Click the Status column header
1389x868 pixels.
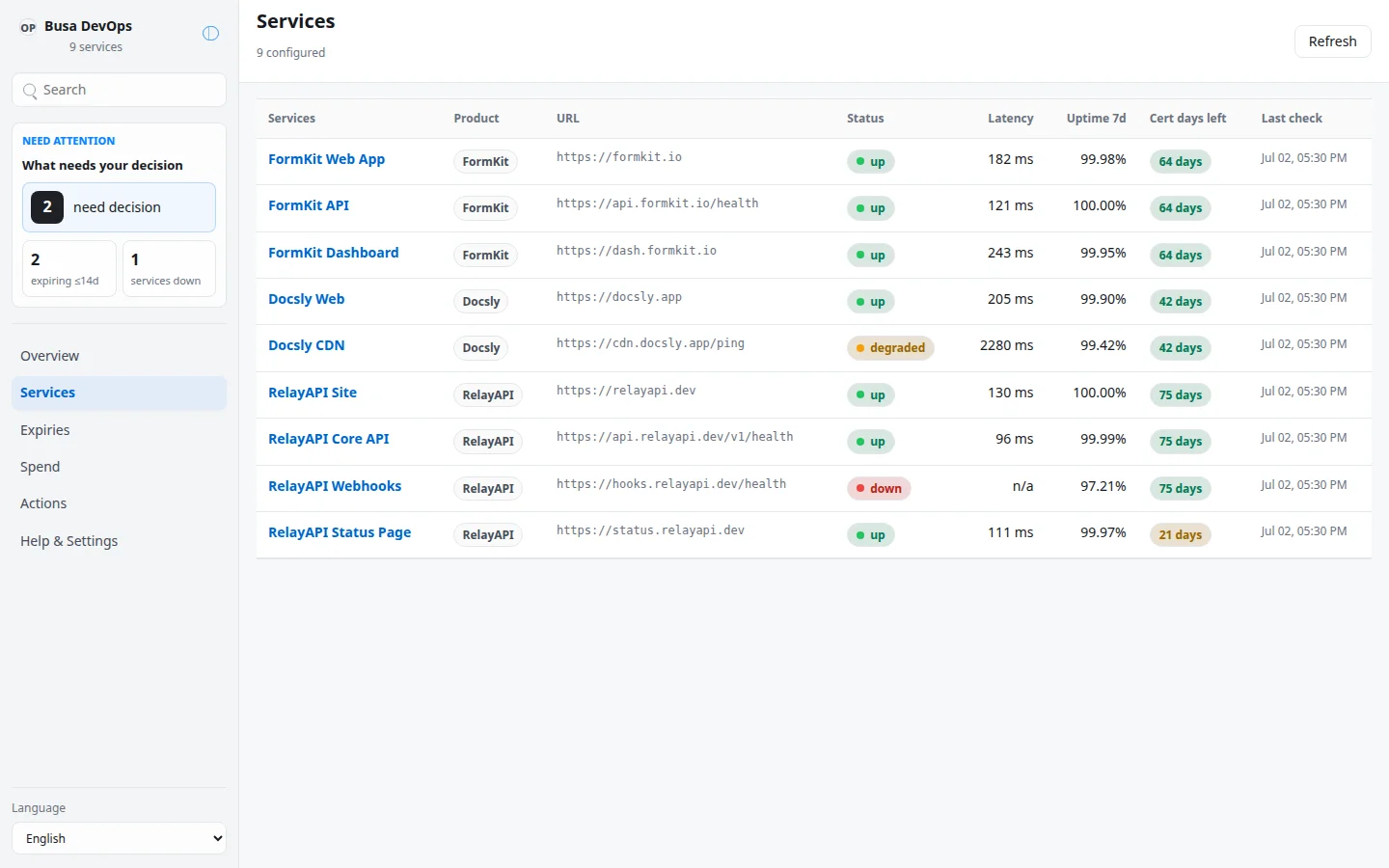pyautogui.click(x=865, y=119)
